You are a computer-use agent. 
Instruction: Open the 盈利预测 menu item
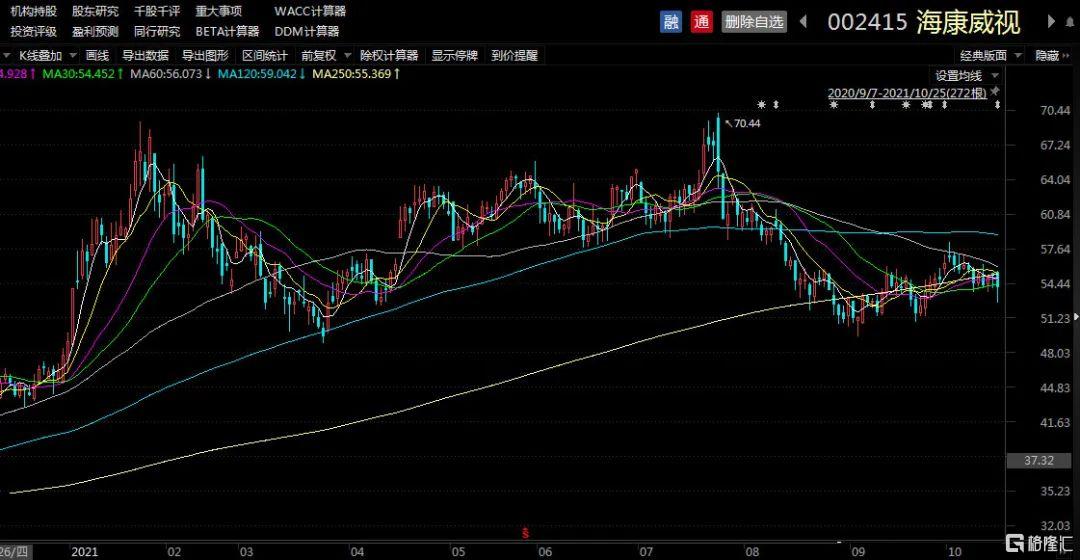point(95,32)
